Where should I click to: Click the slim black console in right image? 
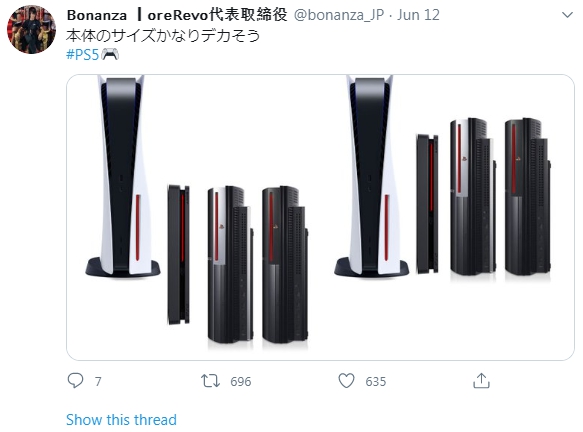427,204
